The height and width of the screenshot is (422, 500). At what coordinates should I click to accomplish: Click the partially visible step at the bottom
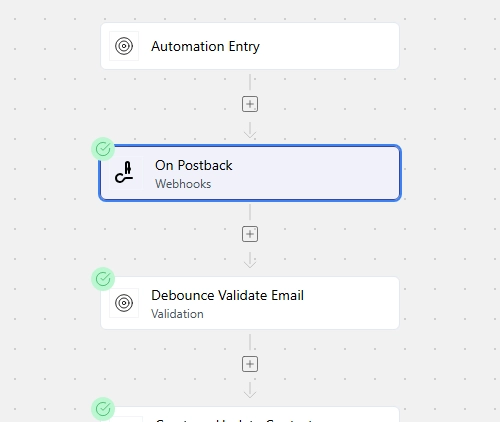tap(250, 414)
